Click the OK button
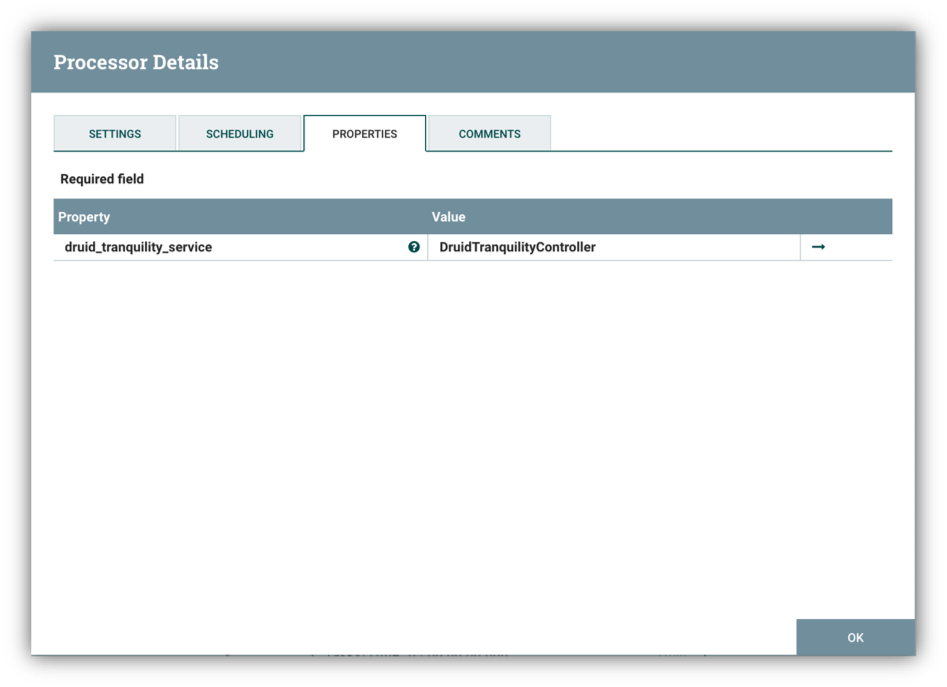947x687 pixels. tap(855, 637)
